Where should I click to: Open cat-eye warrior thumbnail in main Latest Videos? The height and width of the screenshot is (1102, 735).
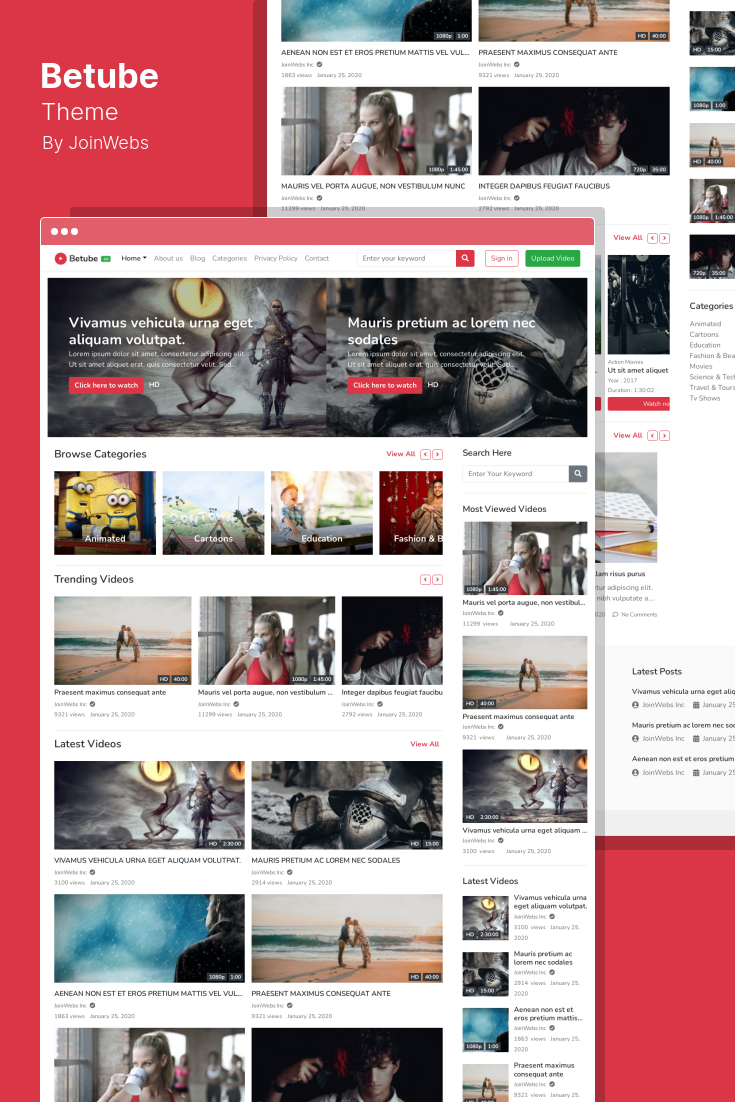pyautogui.click(x=150, y=805)
